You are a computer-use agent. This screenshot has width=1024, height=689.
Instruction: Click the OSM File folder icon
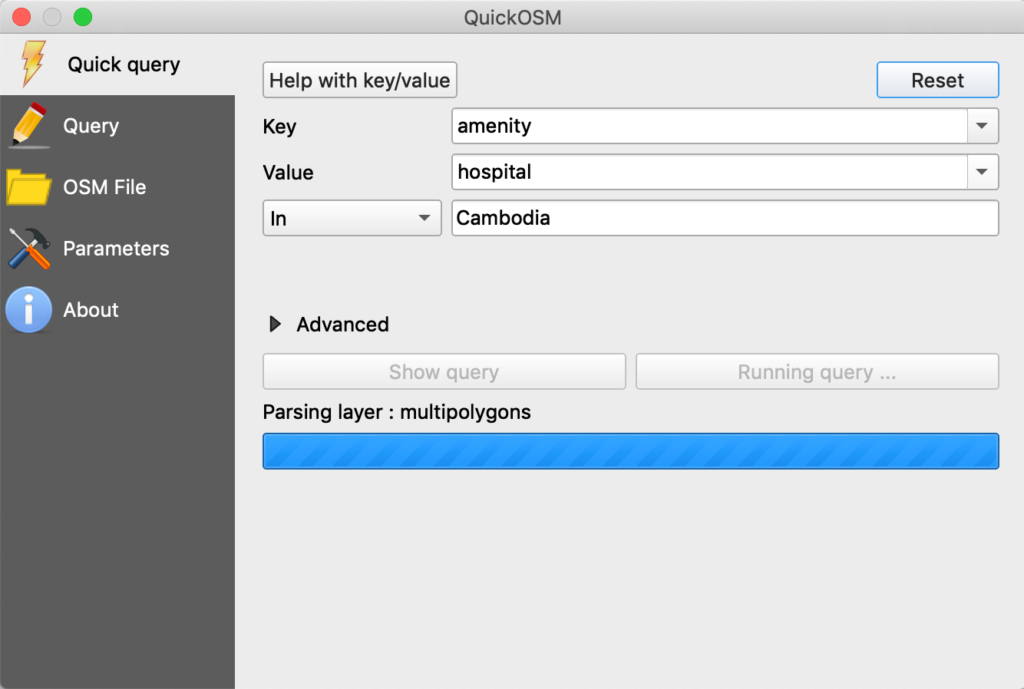coord(29,187)
